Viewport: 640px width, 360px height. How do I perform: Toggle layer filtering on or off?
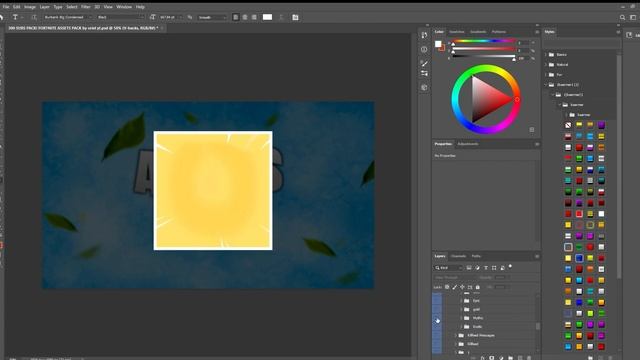pyautogui.click(x=510, y=267)
